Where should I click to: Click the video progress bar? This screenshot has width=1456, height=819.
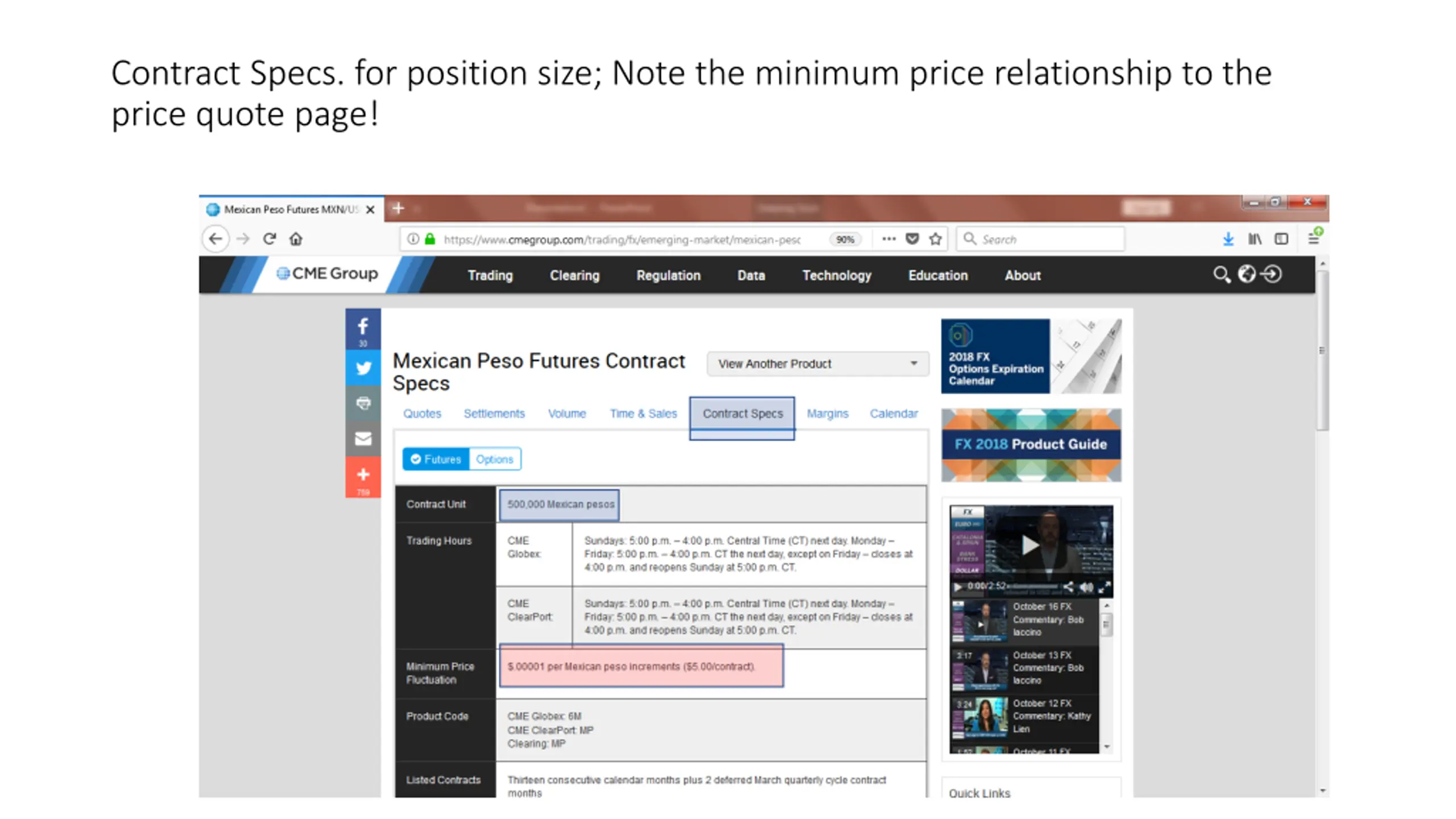(x=1033, y=586)
